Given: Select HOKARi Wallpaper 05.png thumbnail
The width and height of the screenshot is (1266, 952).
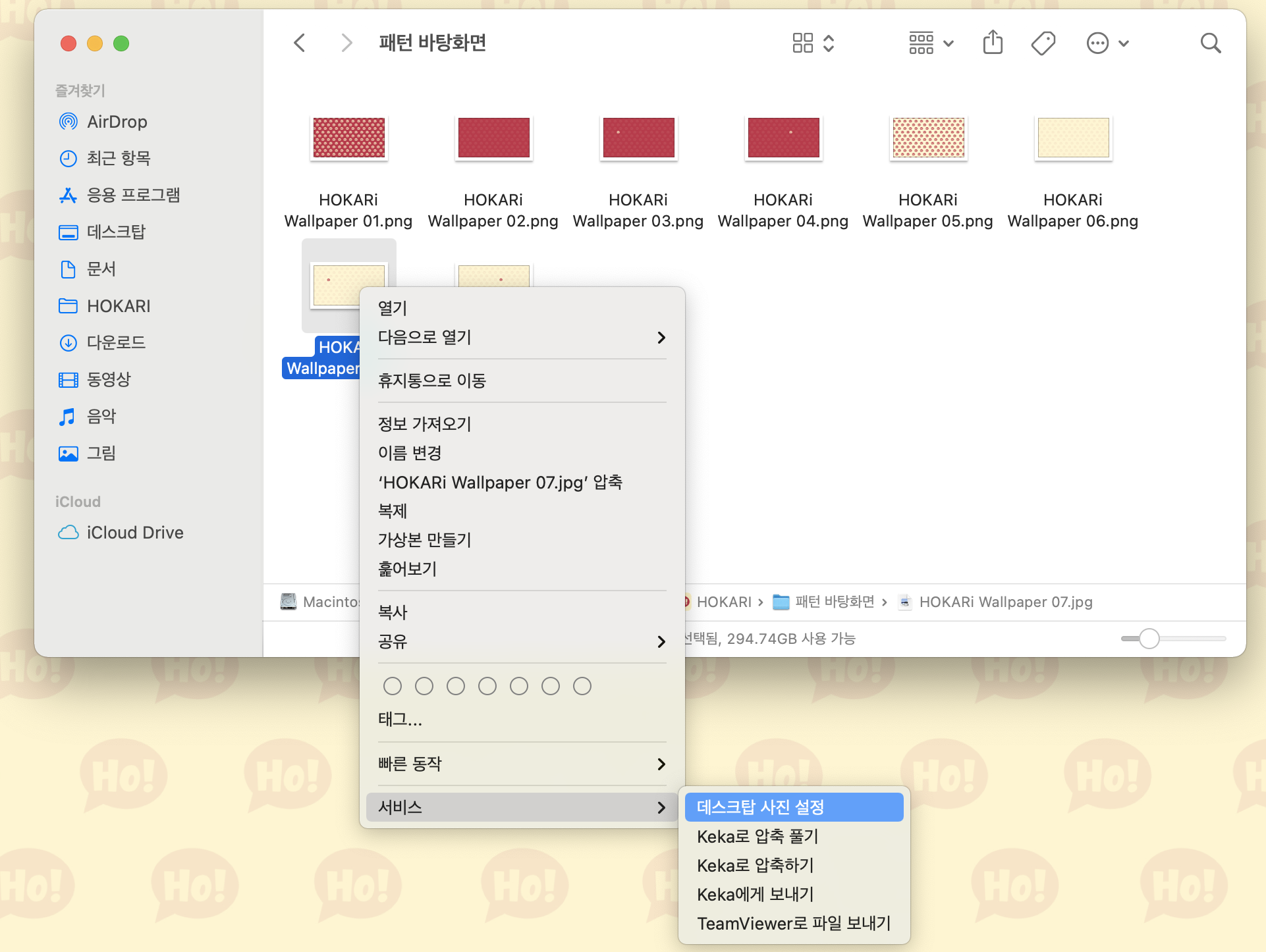Looking at the screenshot, I should pos(928,138).
